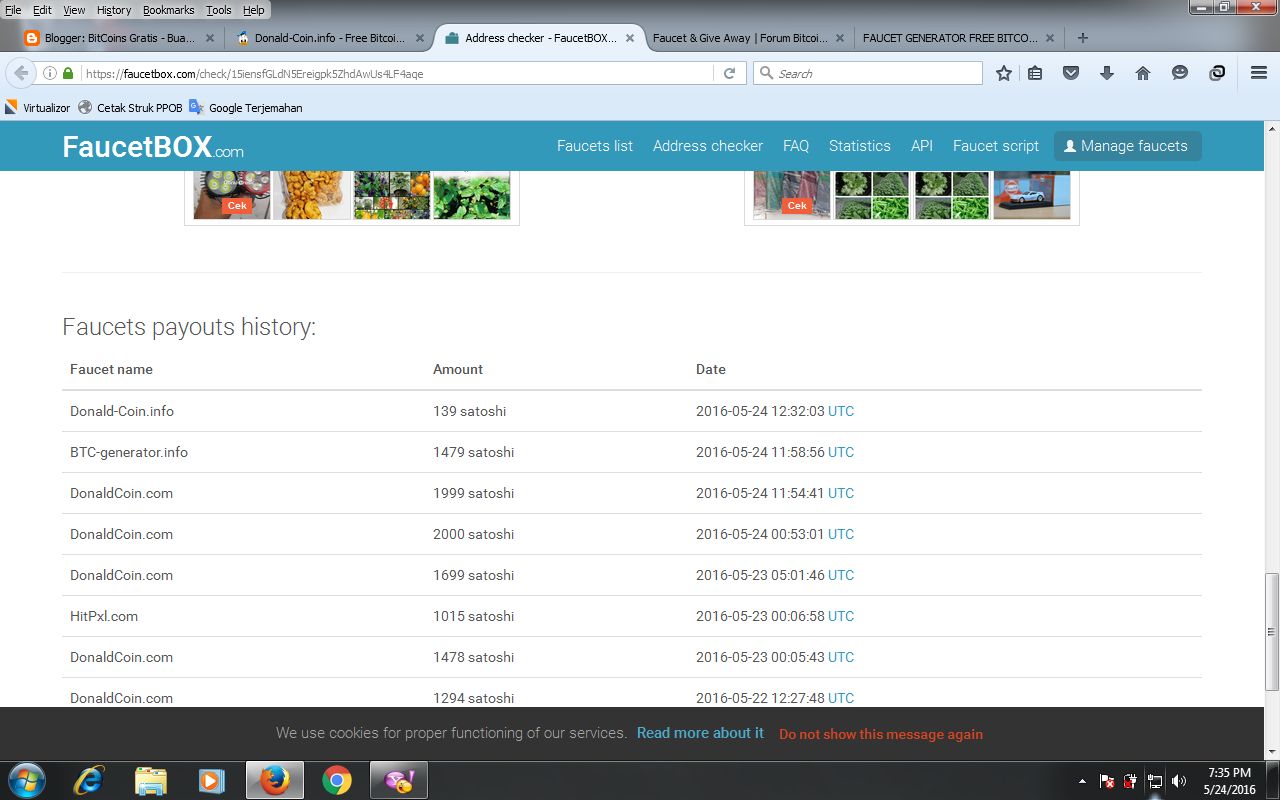The height and width of the screenshot is (800, 1280).
Task: Launch Internet Explorer from taskbar
Action: coord(89,781)
